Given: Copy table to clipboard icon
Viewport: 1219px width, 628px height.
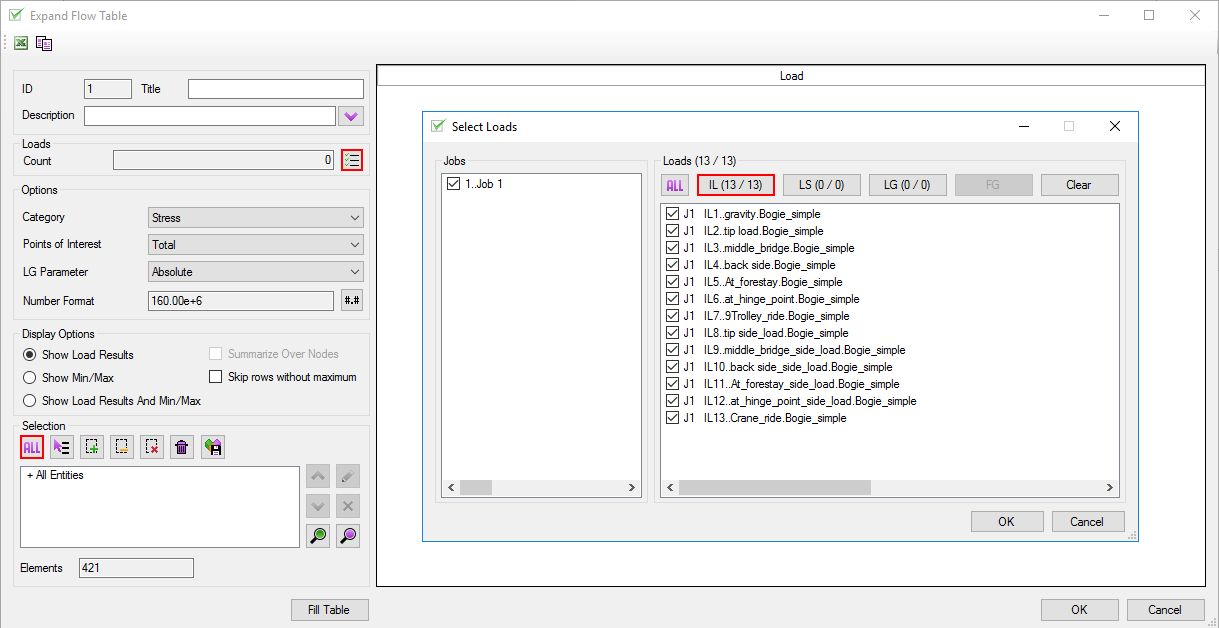Looking at the screenshot, I should point(44,43).
